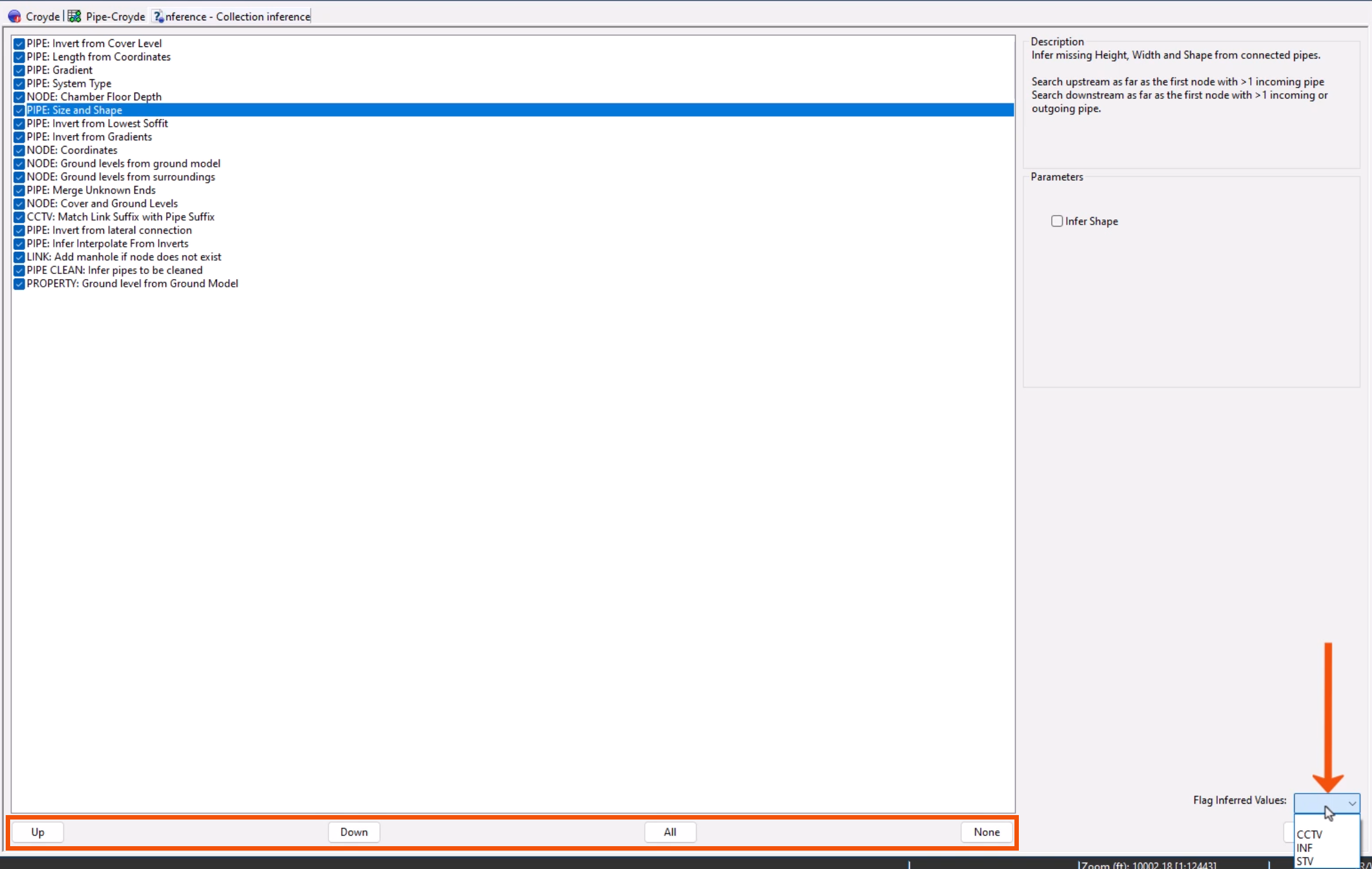Uncheck PIPE: Invert from Cover Level
The image size is (1372, 869).
pyautogui.click(x=18, y=43)
